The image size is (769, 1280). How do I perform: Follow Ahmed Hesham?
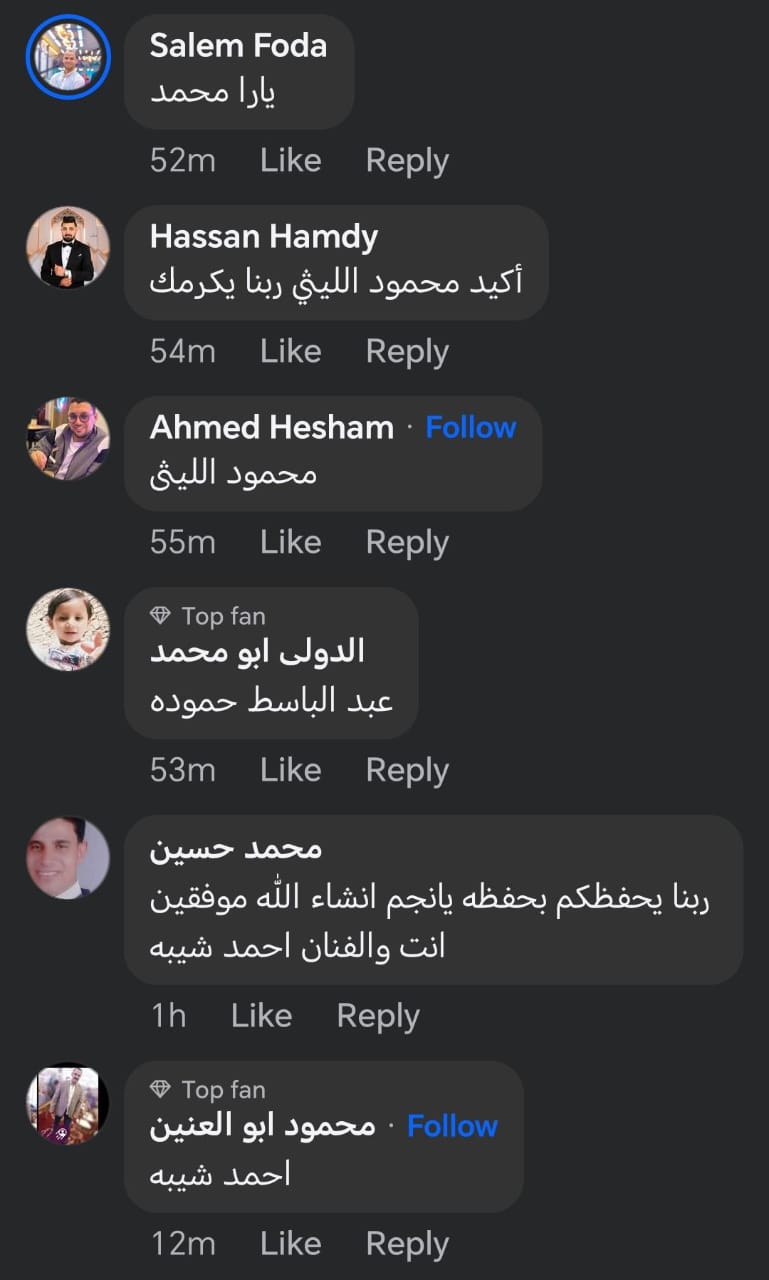470,428
